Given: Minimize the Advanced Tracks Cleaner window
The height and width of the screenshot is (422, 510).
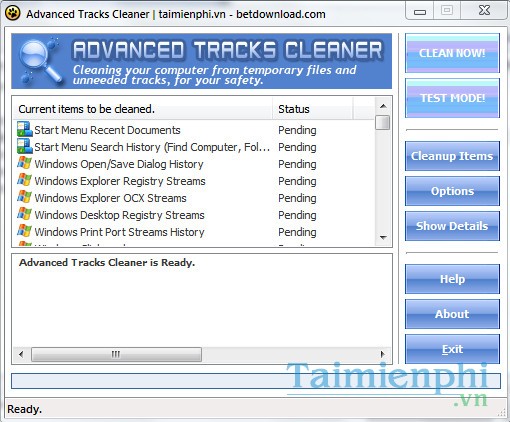Looking at the screenshot, I should coord(420,11).
